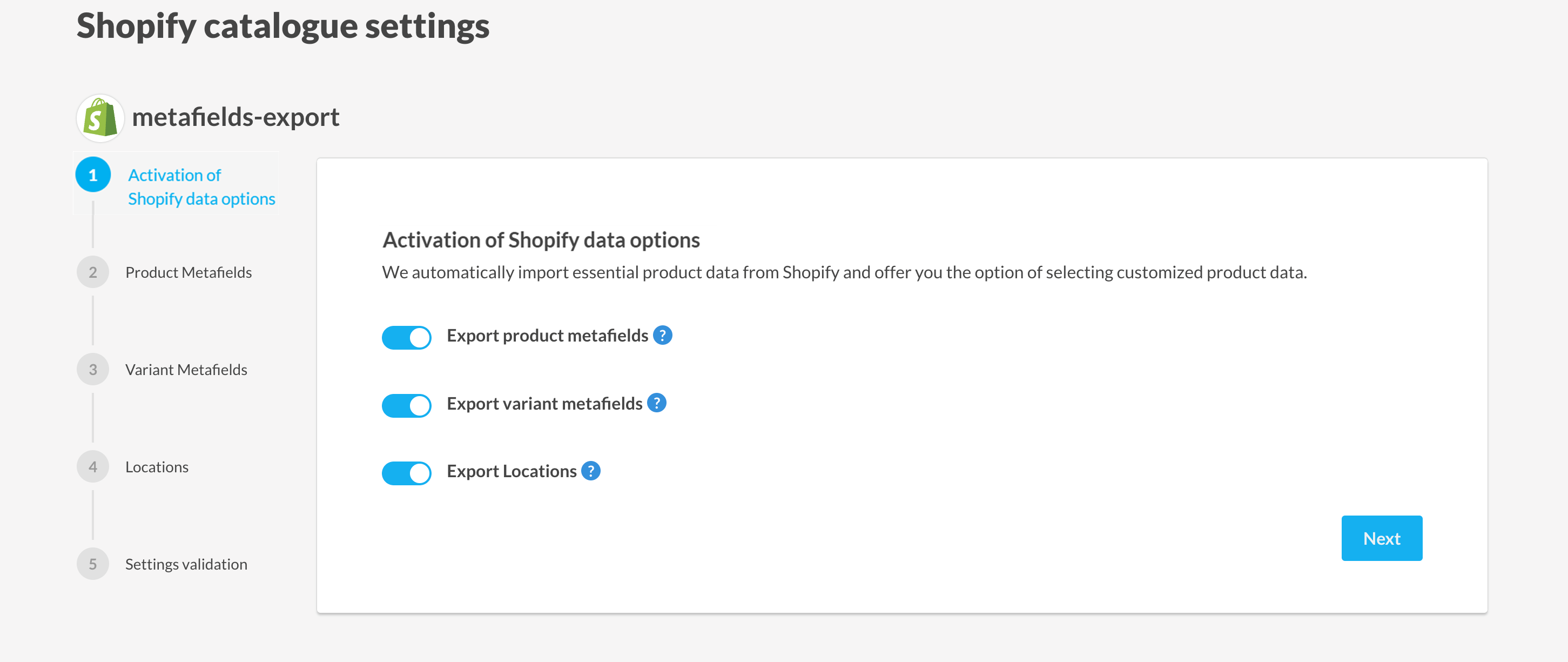Click the Shopify bag logo icon
The width and height of the screenshot is (1568, 662).
100,118
